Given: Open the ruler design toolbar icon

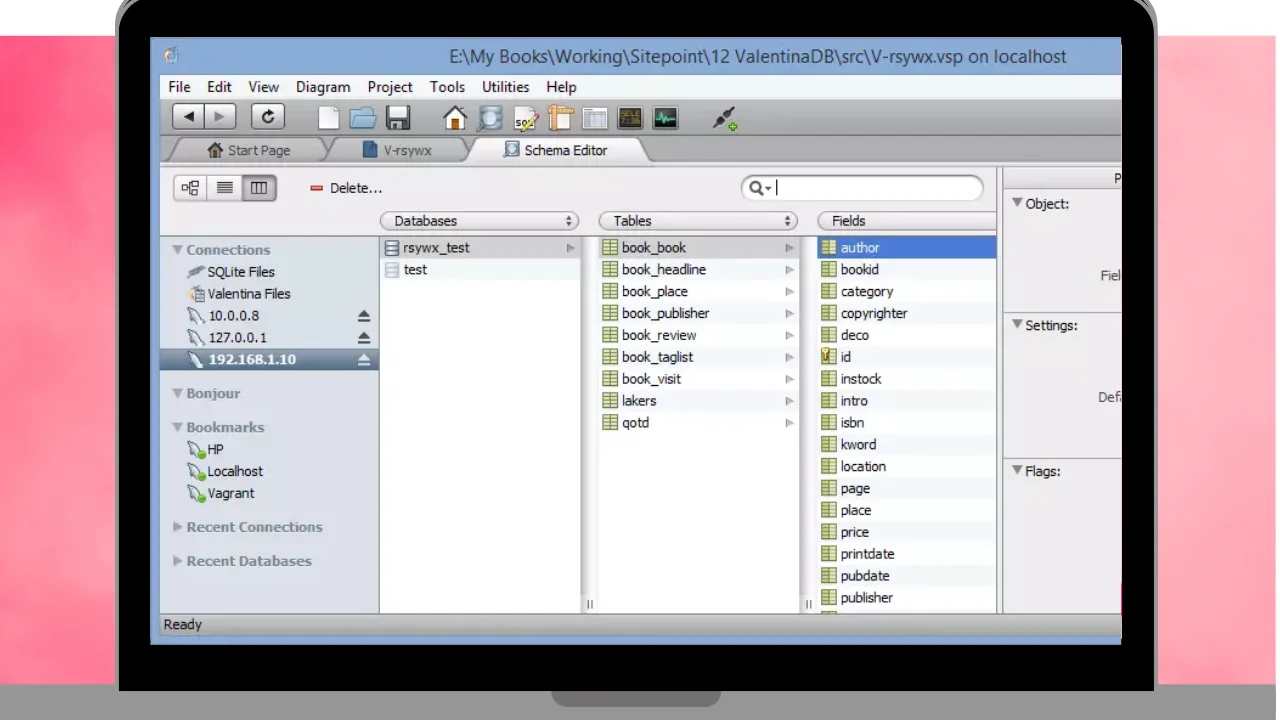Looking at the screenshot, I should (560, 118).
